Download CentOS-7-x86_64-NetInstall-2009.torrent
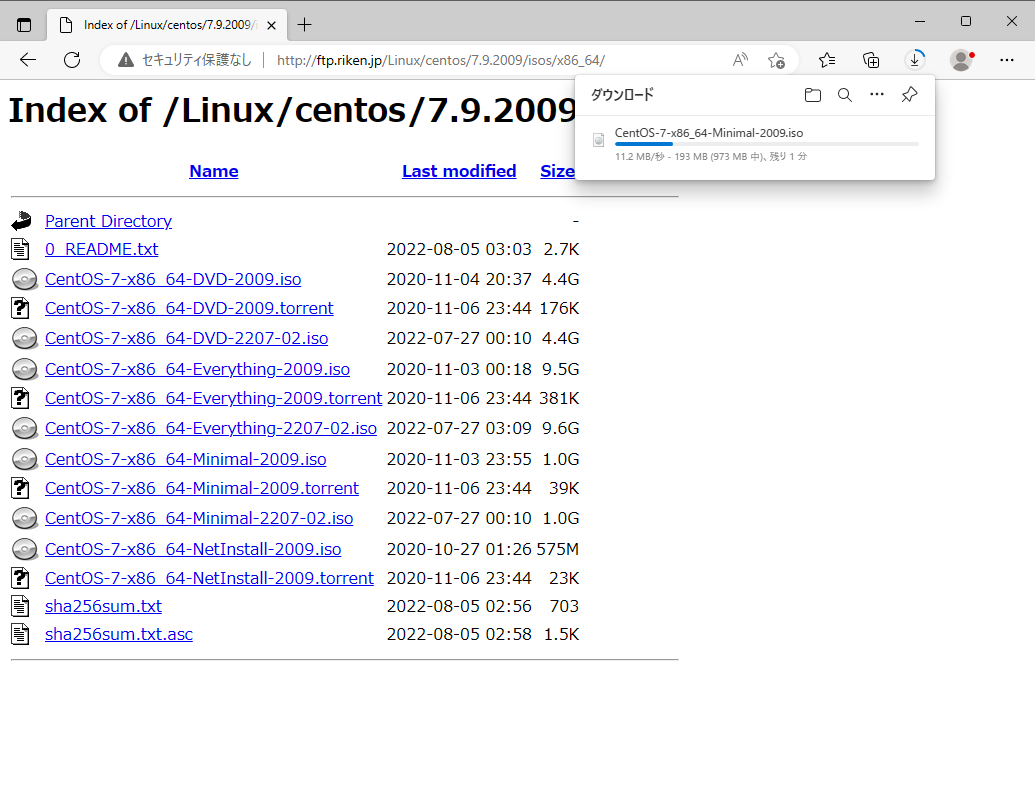This screenshot has height=797, width=1035. click(209, 578)
